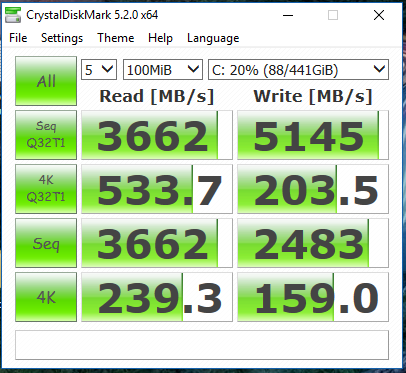Minimize the CrystalDiskMark window
The image size is (406, 373).
(x=288, y=15)
